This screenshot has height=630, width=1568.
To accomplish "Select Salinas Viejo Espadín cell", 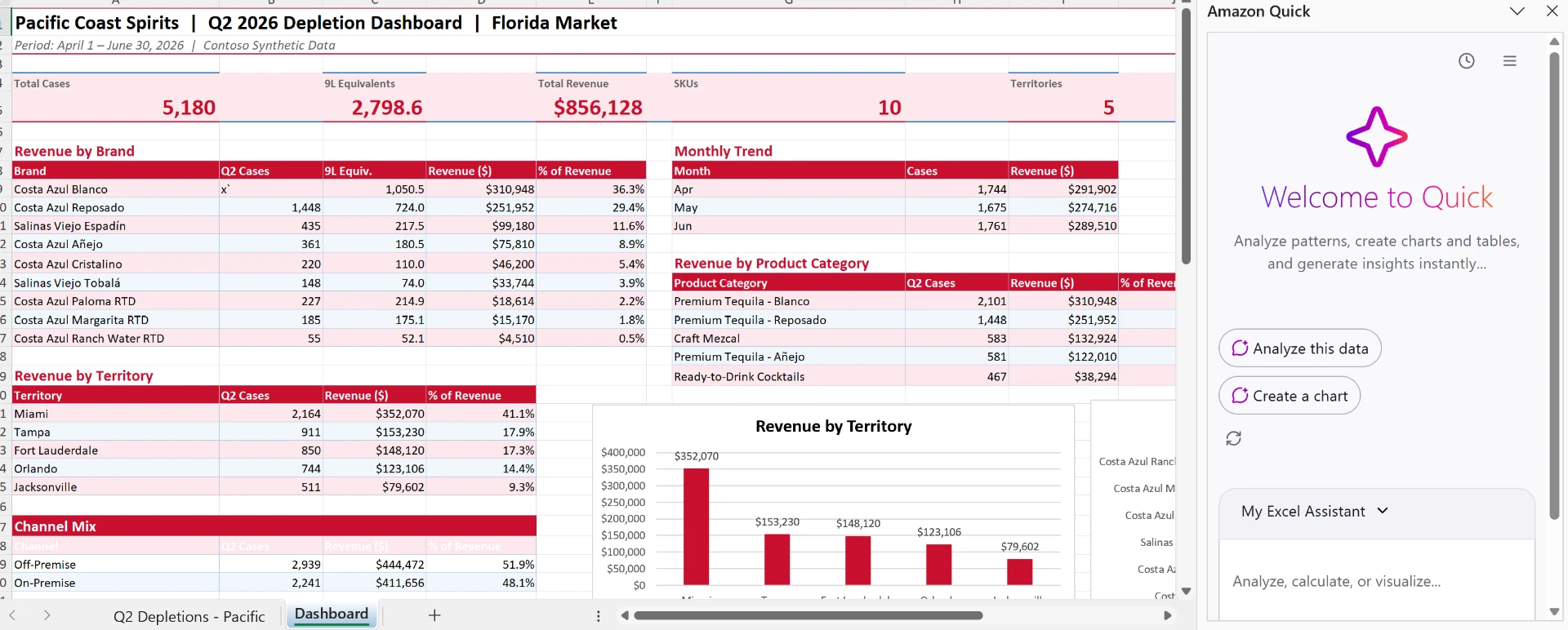I will pos(116,226).
